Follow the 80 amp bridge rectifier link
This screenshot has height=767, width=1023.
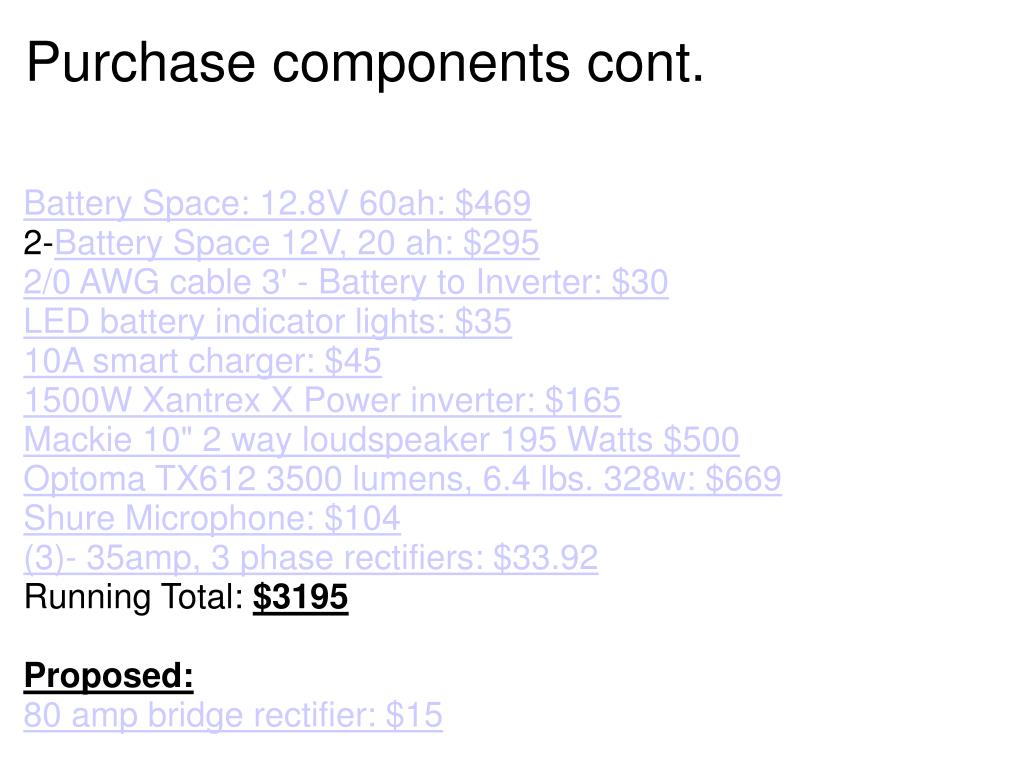pos(233,715)
